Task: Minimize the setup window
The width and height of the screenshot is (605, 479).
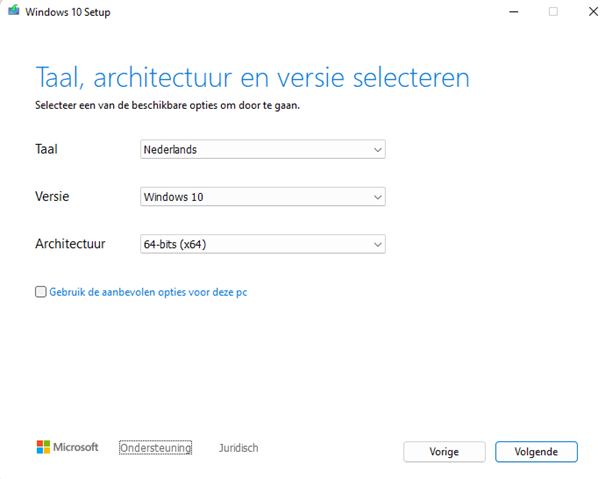Action: [x=514, y=12]
